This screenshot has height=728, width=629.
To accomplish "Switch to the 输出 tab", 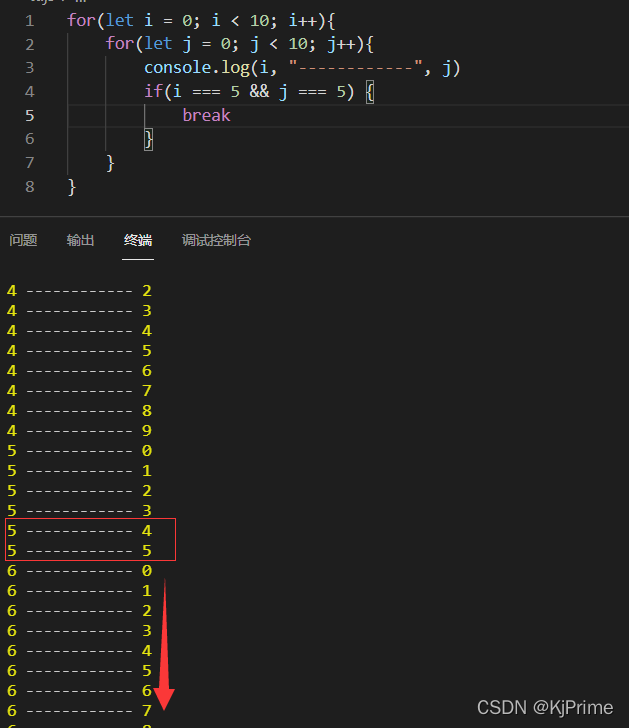I will click(80, 240).
